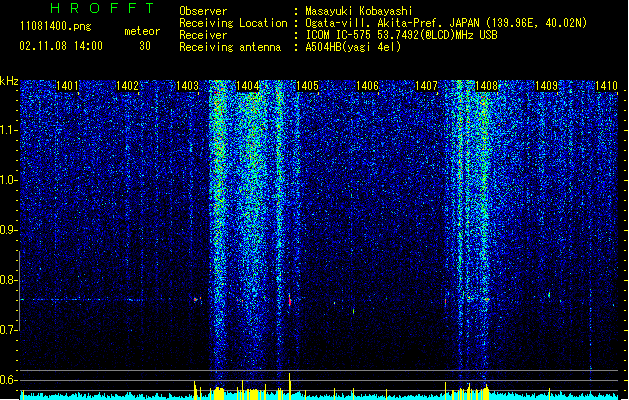
Task: Click the meteor count 30
Action: pos(145,46)
